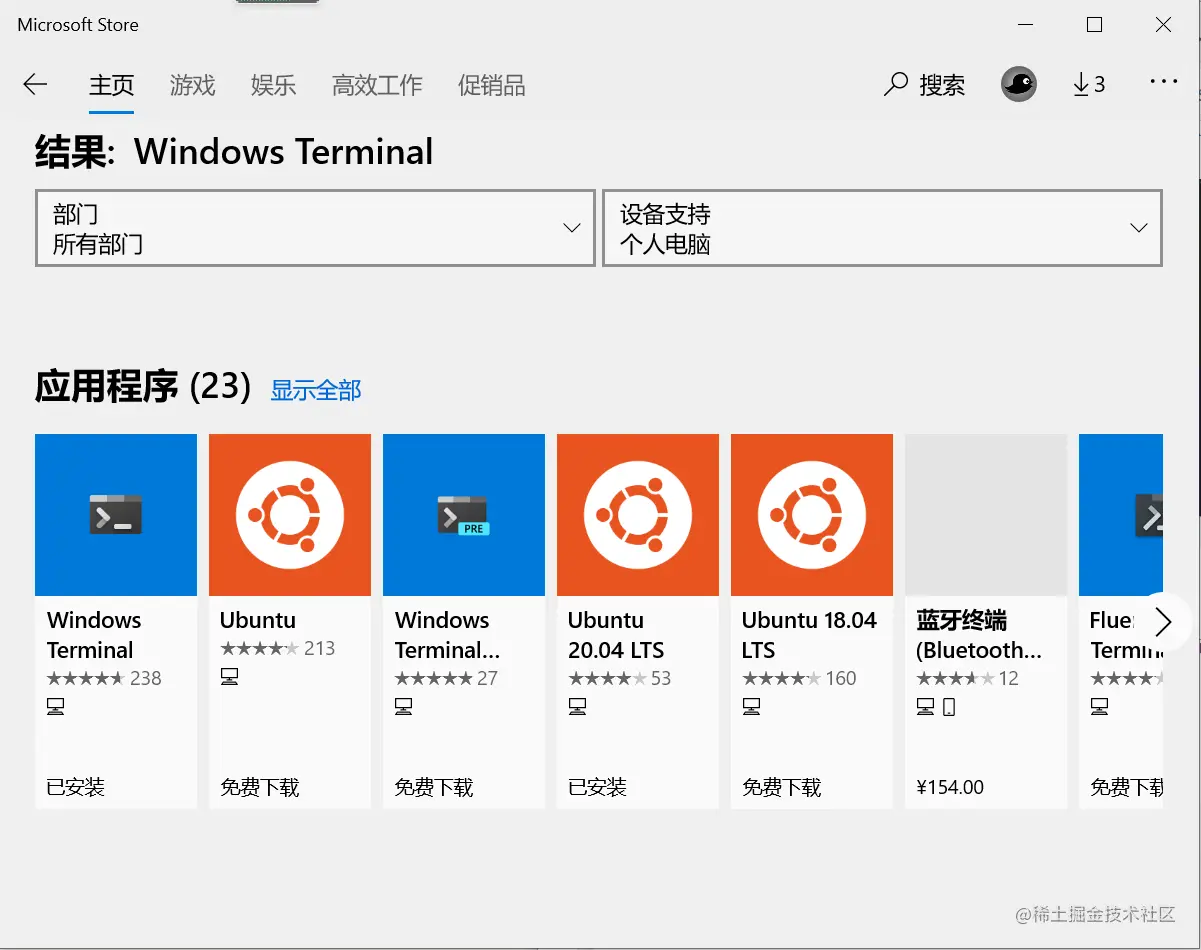Click the PC icon under Ubuntu 20.04 LTS
Screen dimensions: 1201x950
[577, 707]
